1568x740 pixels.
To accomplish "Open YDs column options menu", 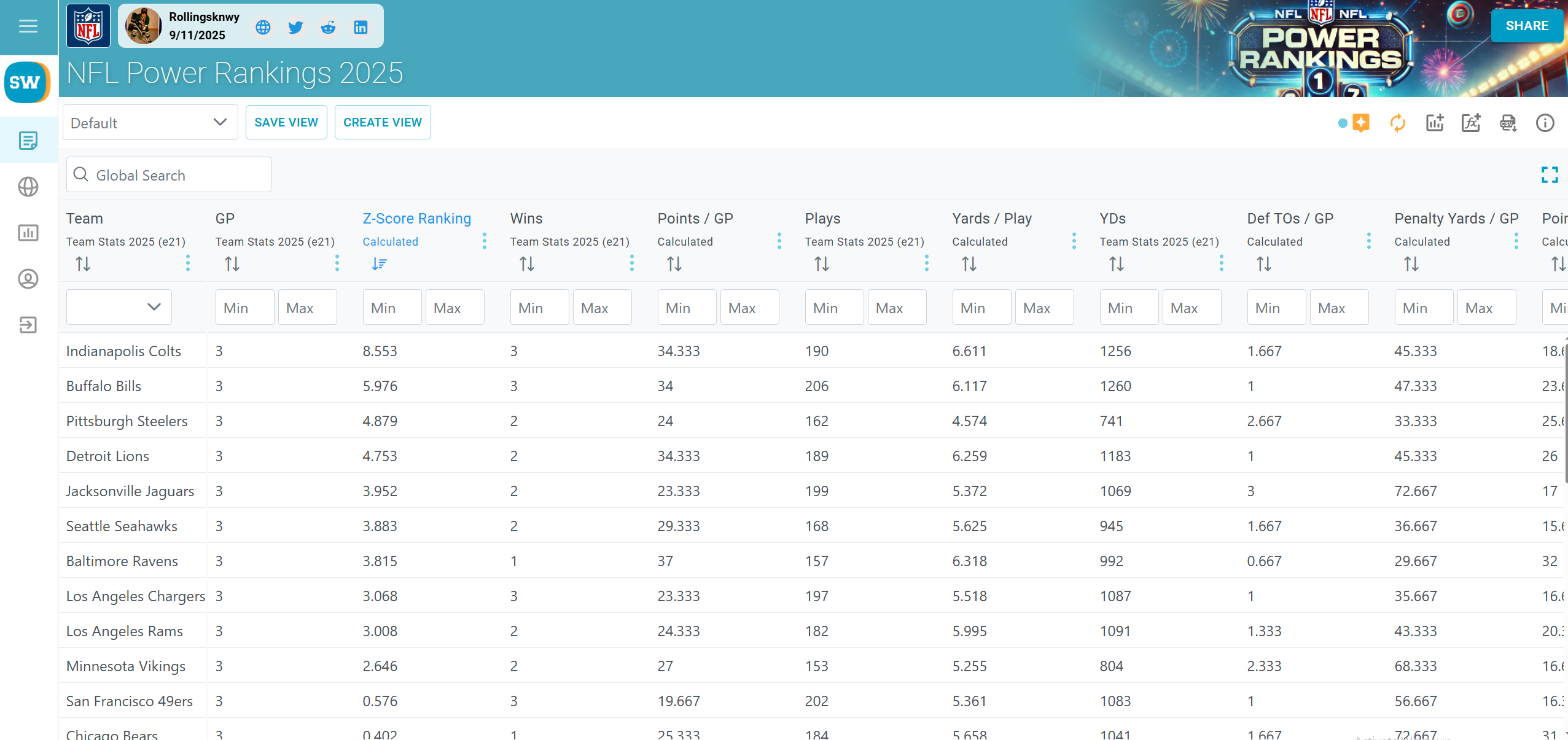I will (x=1222, y=263).
